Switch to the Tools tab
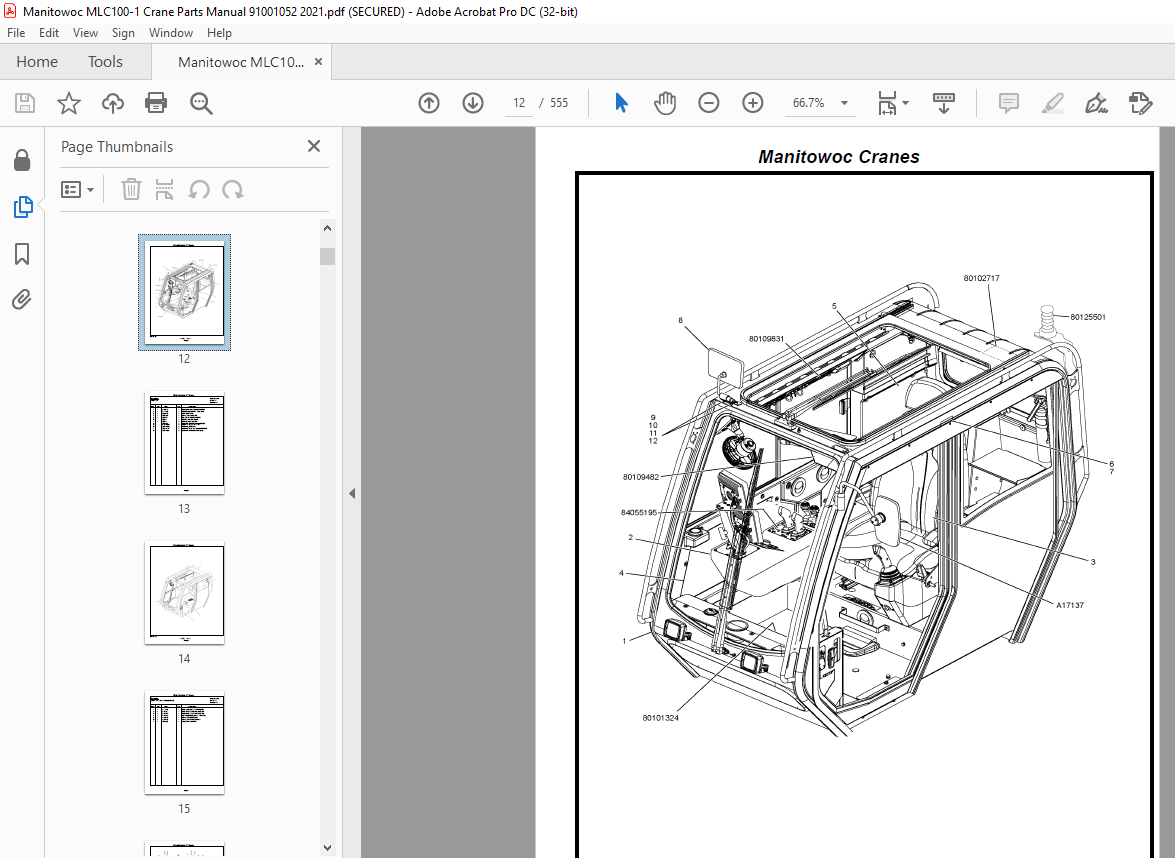 105,61
